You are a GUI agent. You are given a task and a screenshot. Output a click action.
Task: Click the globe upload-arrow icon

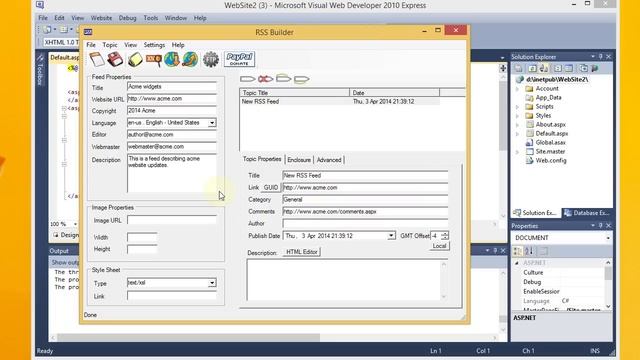(x=190, y=60)
